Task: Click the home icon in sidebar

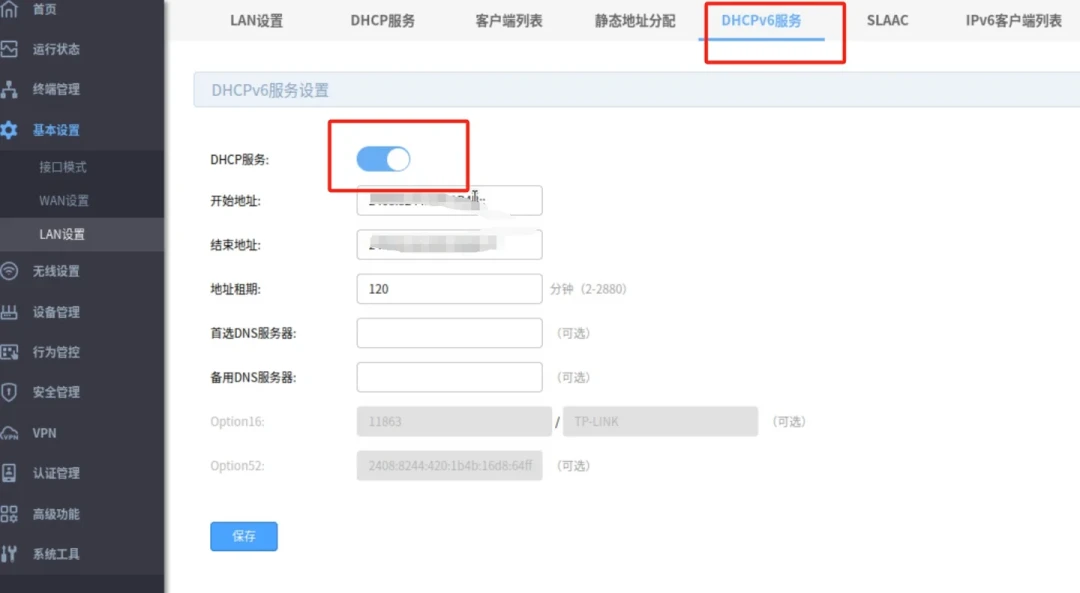Action: coord(8,8)
